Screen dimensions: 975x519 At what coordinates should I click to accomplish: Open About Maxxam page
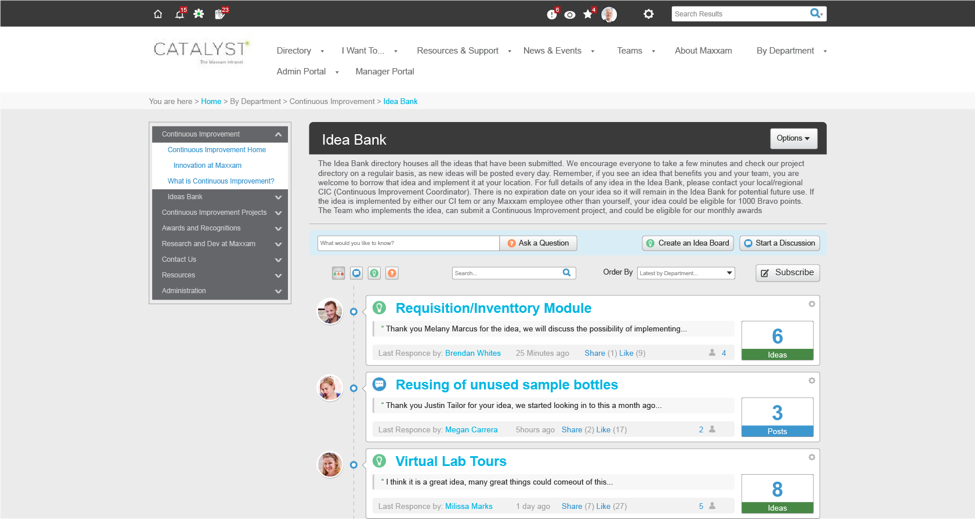(x=703, y=50)
